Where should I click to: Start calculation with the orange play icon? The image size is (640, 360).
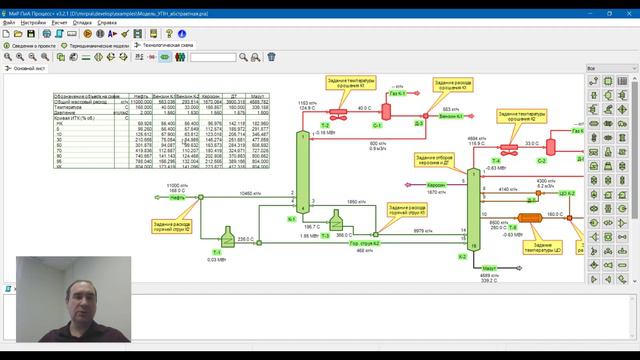tap(87, 34)
